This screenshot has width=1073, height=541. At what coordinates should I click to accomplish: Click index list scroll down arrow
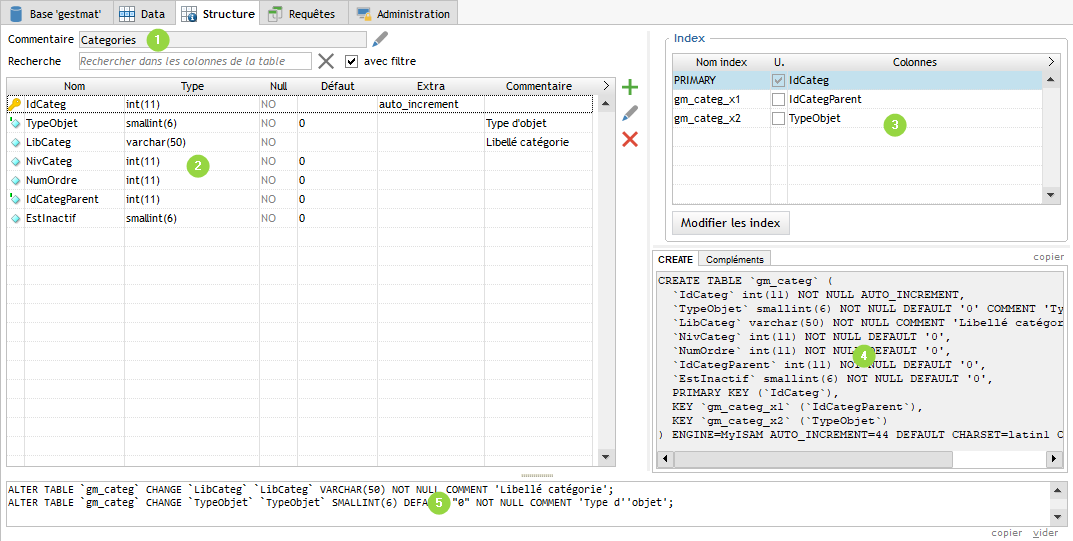(x=1050, y=196)
